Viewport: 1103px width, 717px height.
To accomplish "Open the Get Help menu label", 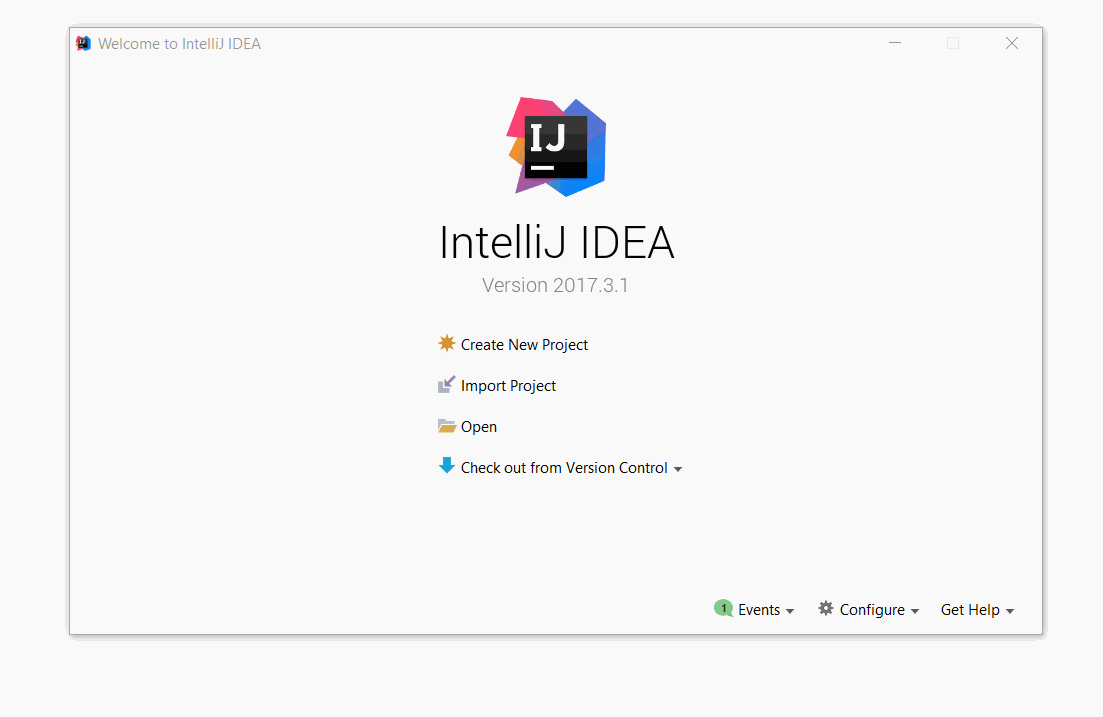I will (x=970, y=610).
